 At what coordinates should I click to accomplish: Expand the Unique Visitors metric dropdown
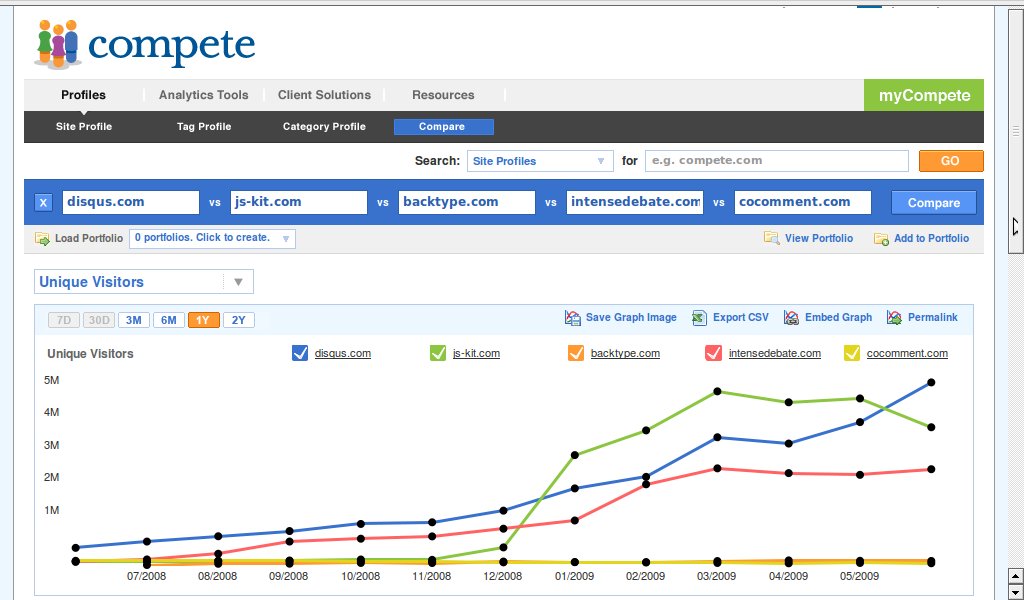[144, 282]
